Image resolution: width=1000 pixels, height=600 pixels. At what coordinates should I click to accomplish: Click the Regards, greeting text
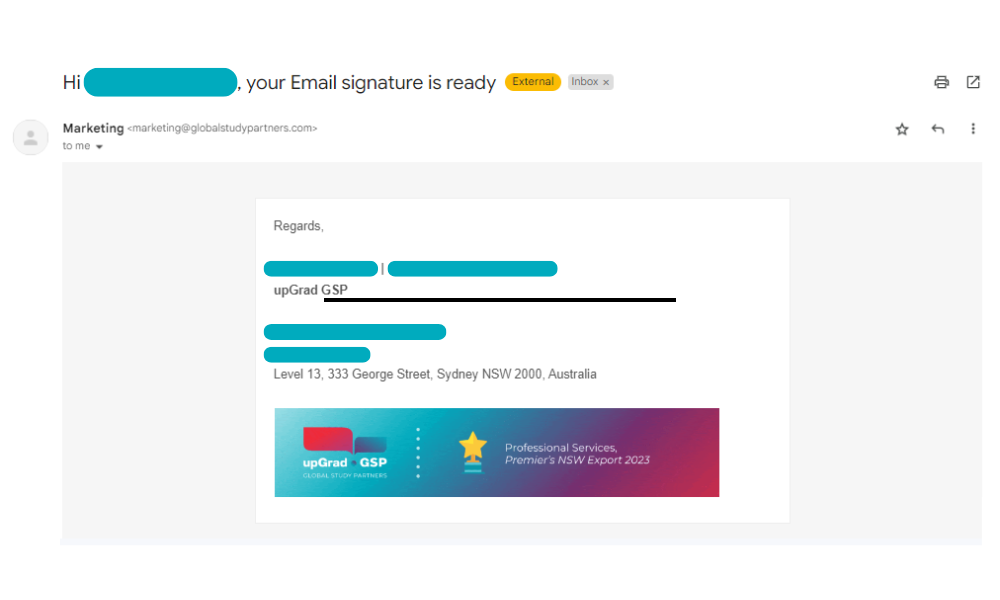tap(298, 226)
